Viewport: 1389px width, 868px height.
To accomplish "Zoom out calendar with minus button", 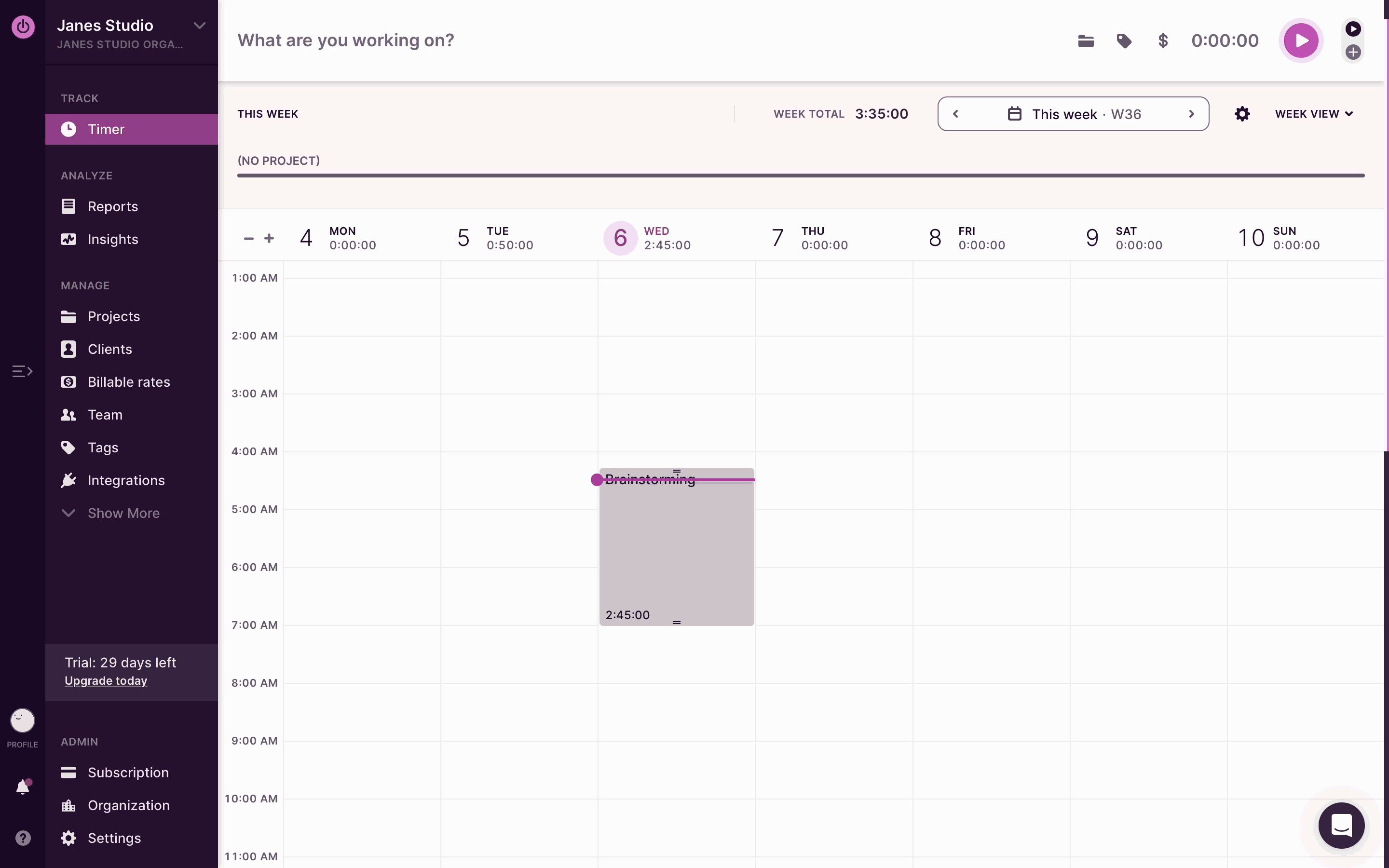I will pos(248,238).
